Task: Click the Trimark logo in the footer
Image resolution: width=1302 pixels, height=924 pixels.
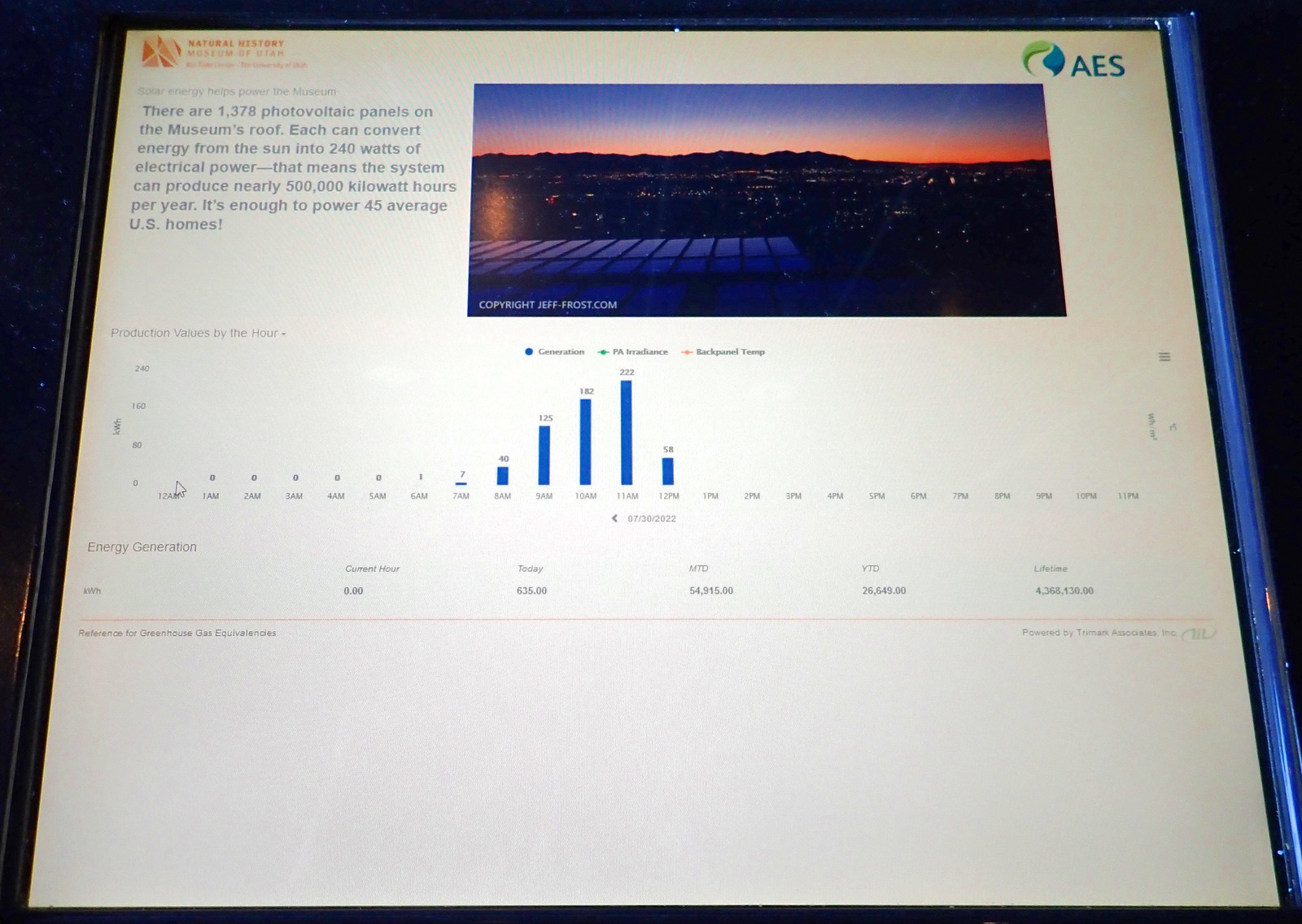Action: coord(1199,634)
